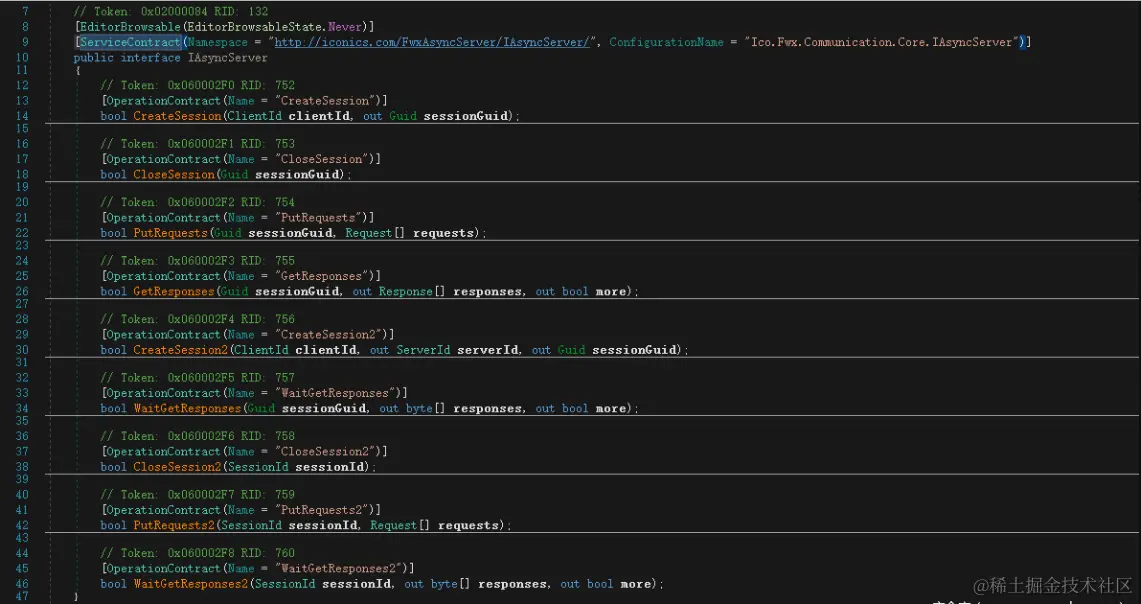1141x604 pixels.
Task: Click line number 30 in the gutter
Action: [21, 350]
